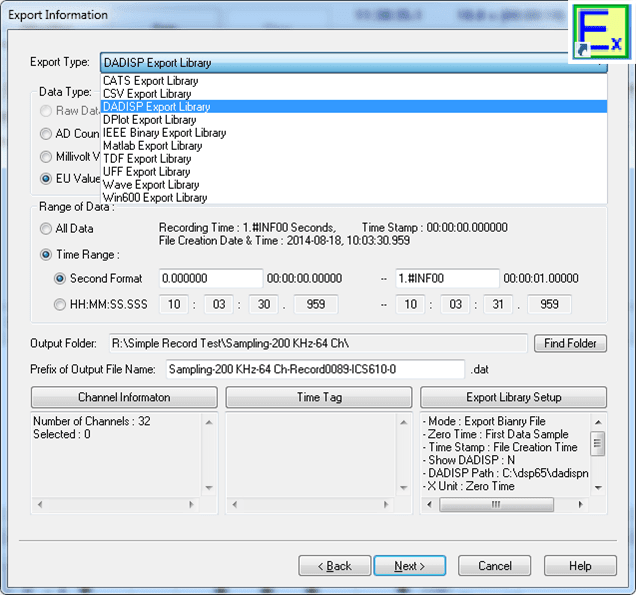Cancel the Export Information dialog
The width and height of the screenshot is (636, 595).
[x=494, y=566]
